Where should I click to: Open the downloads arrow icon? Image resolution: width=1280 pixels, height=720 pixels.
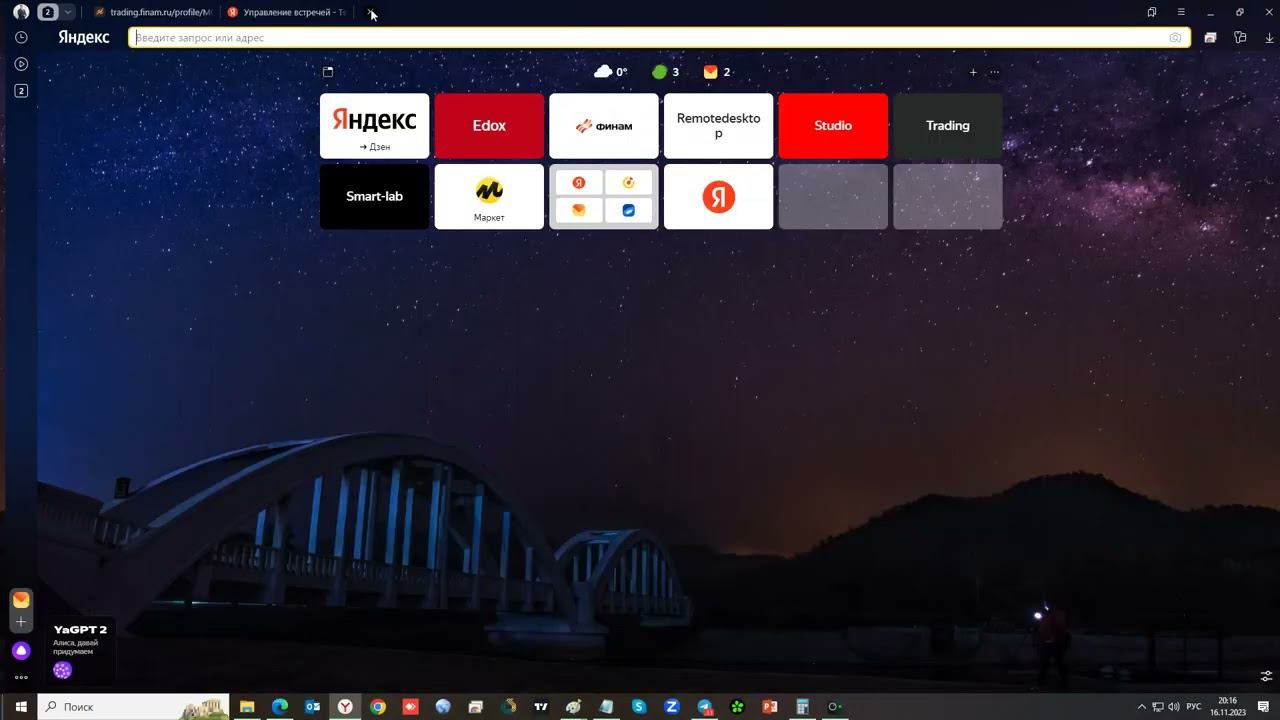(1270, 38)
